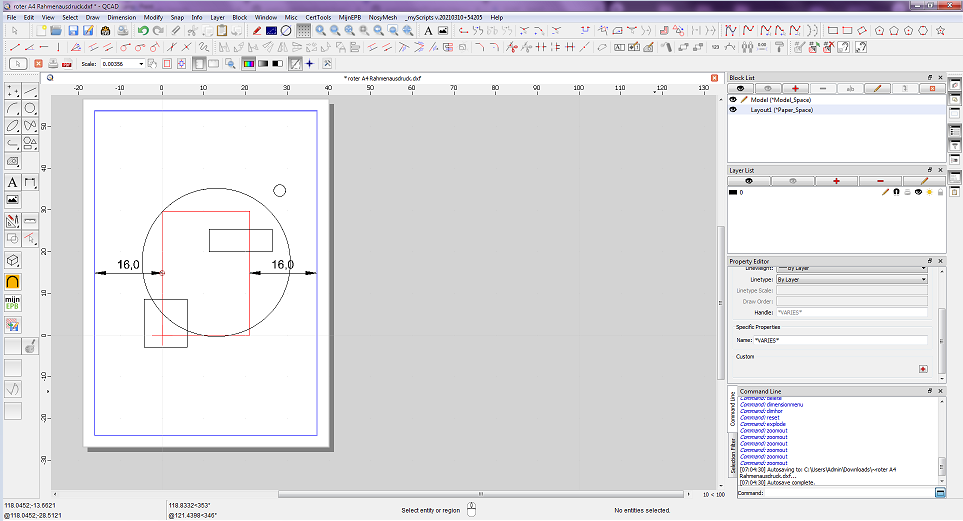This screenshot has width=963, height=521.
Task: Open Arc tools in left toolbox
Action: (x=12, y=109)
